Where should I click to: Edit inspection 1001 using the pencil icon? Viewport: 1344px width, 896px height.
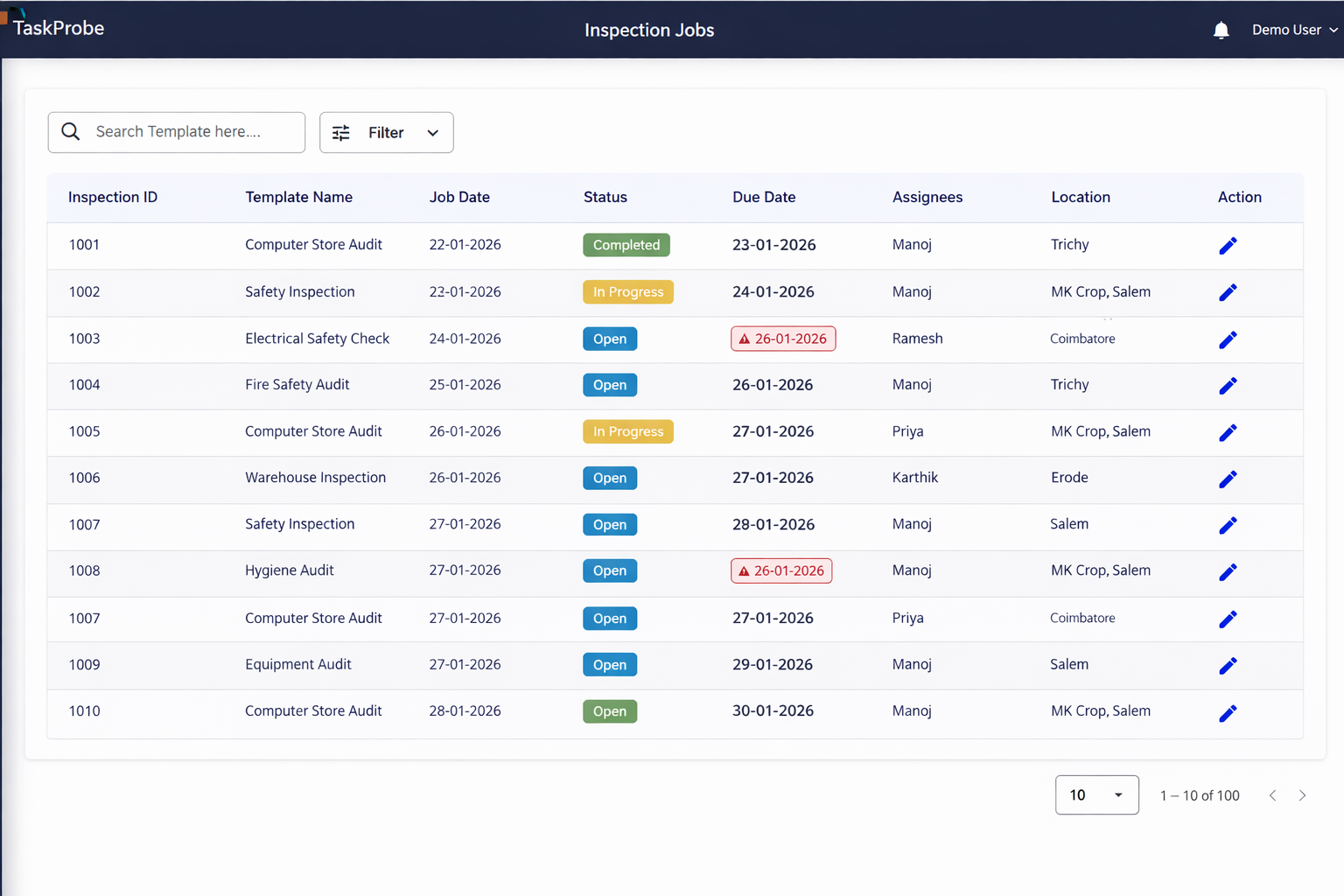[x=1228, y=246]
